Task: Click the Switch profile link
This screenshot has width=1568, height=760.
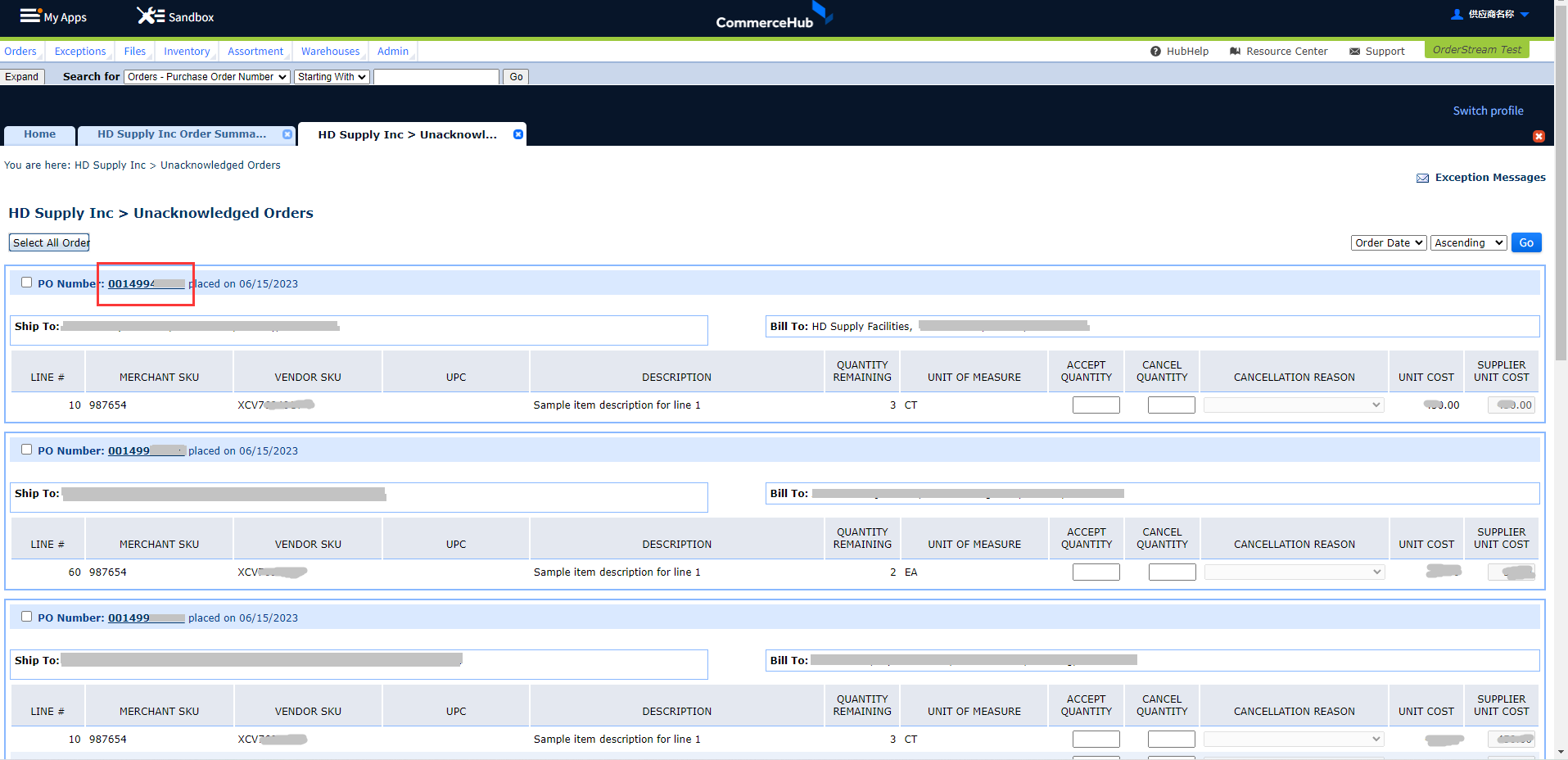Action: (x=1488, y=111)
